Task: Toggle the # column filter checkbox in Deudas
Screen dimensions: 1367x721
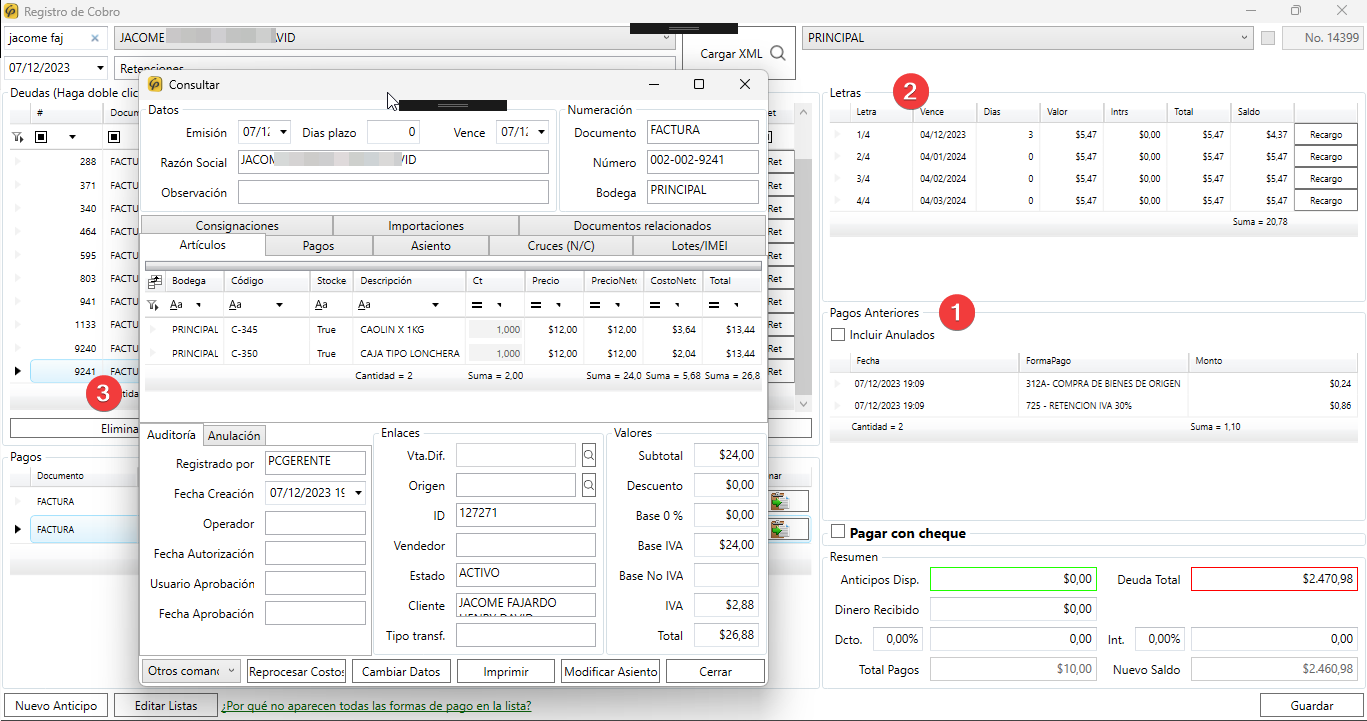Action: click(x=41, y=136)
